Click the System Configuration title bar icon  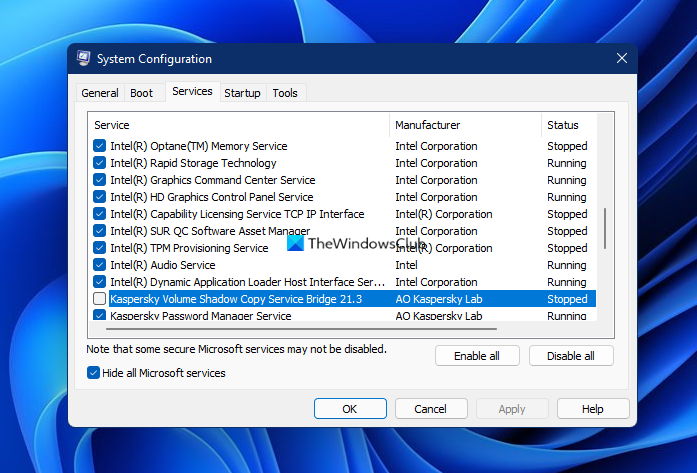tap(84, 59)
